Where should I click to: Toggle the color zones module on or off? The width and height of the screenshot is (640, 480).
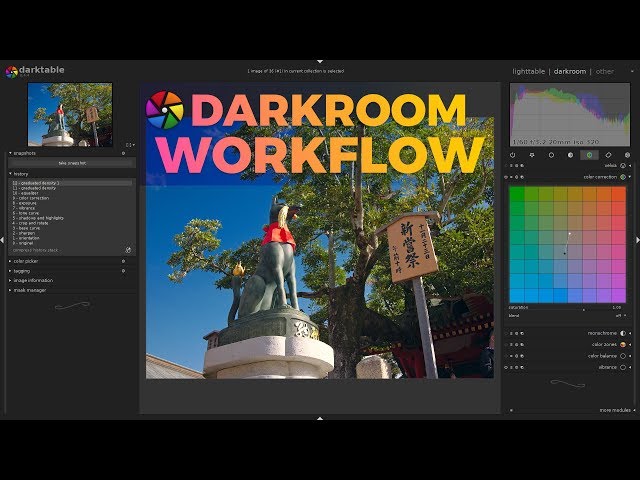[506, 344]
